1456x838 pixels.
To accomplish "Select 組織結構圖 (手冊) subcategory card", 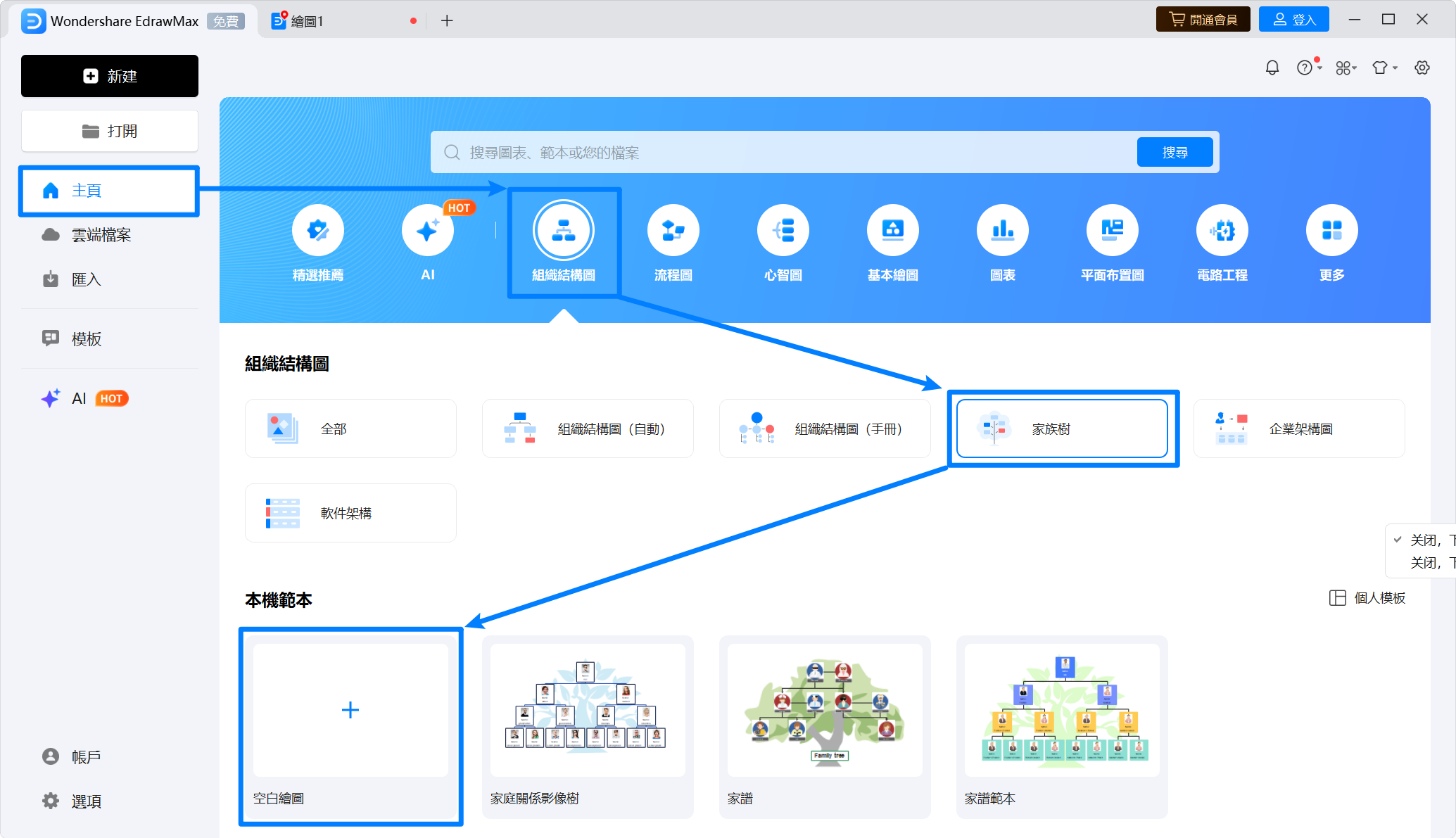I will (x=825, y=428).
